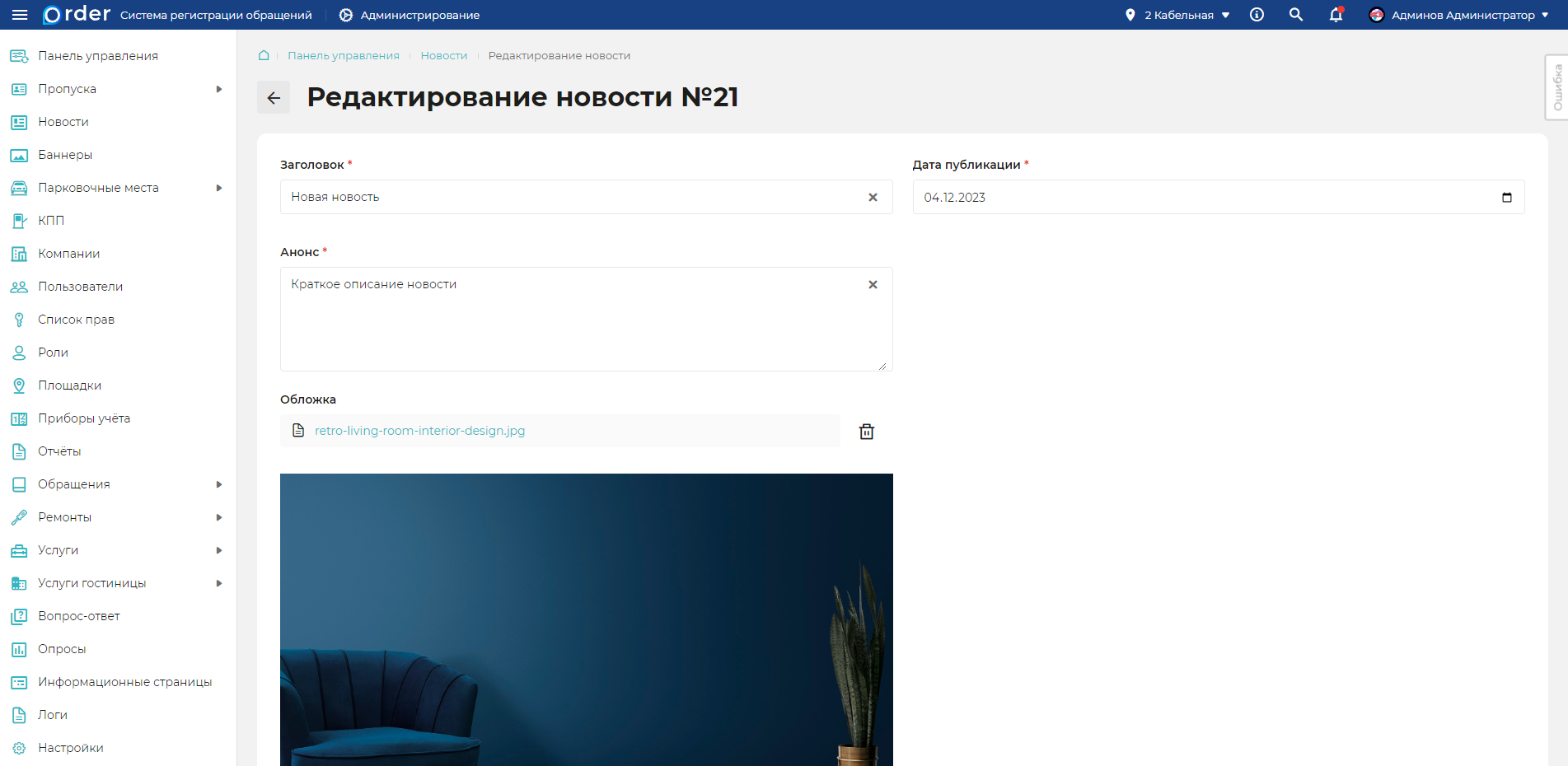Clear the Заголовок field with its X button
Image resolution: width=1568 pixels, height=766 pixels.
click(873, 197)
